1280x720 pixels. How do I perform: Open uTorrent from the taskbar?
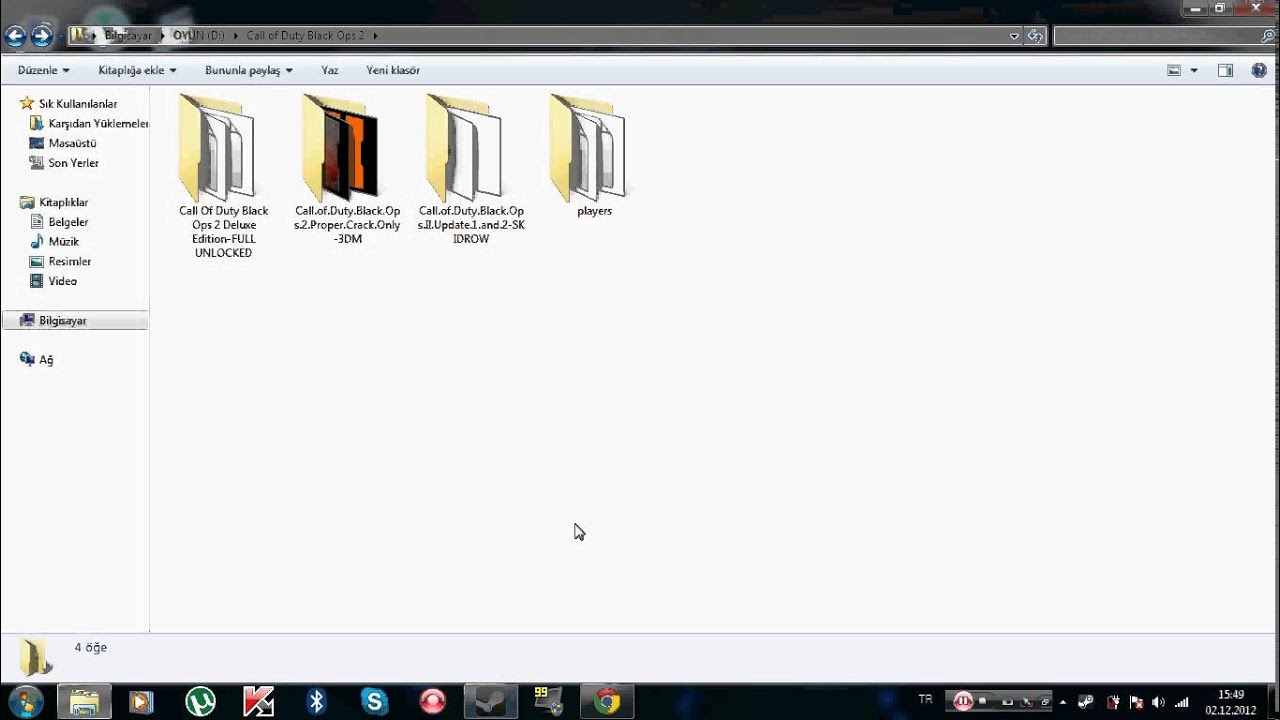[x=200, y=702]
